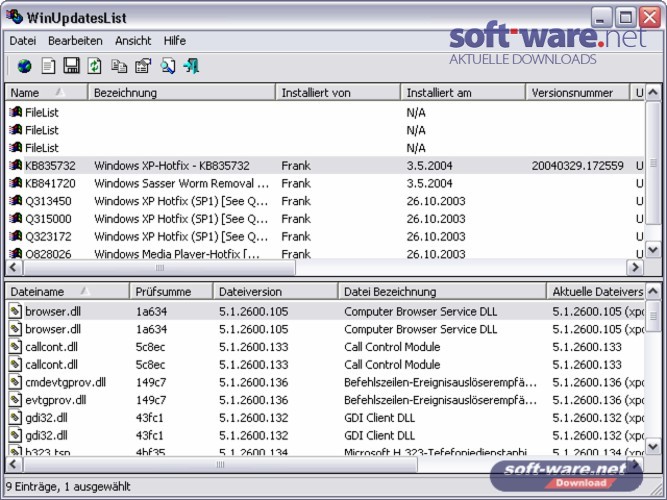This screenshot has width=667, height=500.
Task: Click the WinUpdatesList title bar app icon
Action: 14,17
